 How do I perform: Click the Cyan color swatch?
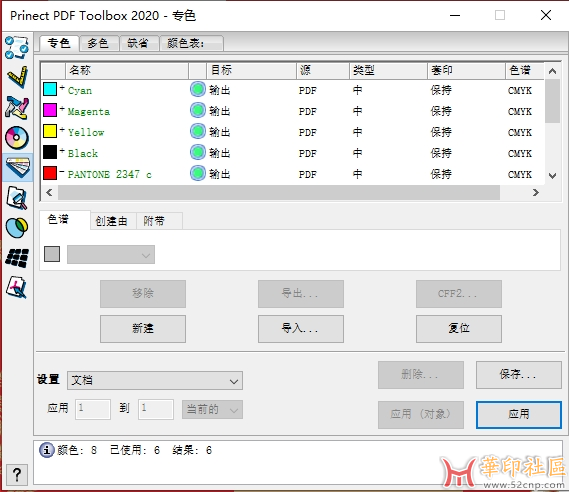click(50, 89)
